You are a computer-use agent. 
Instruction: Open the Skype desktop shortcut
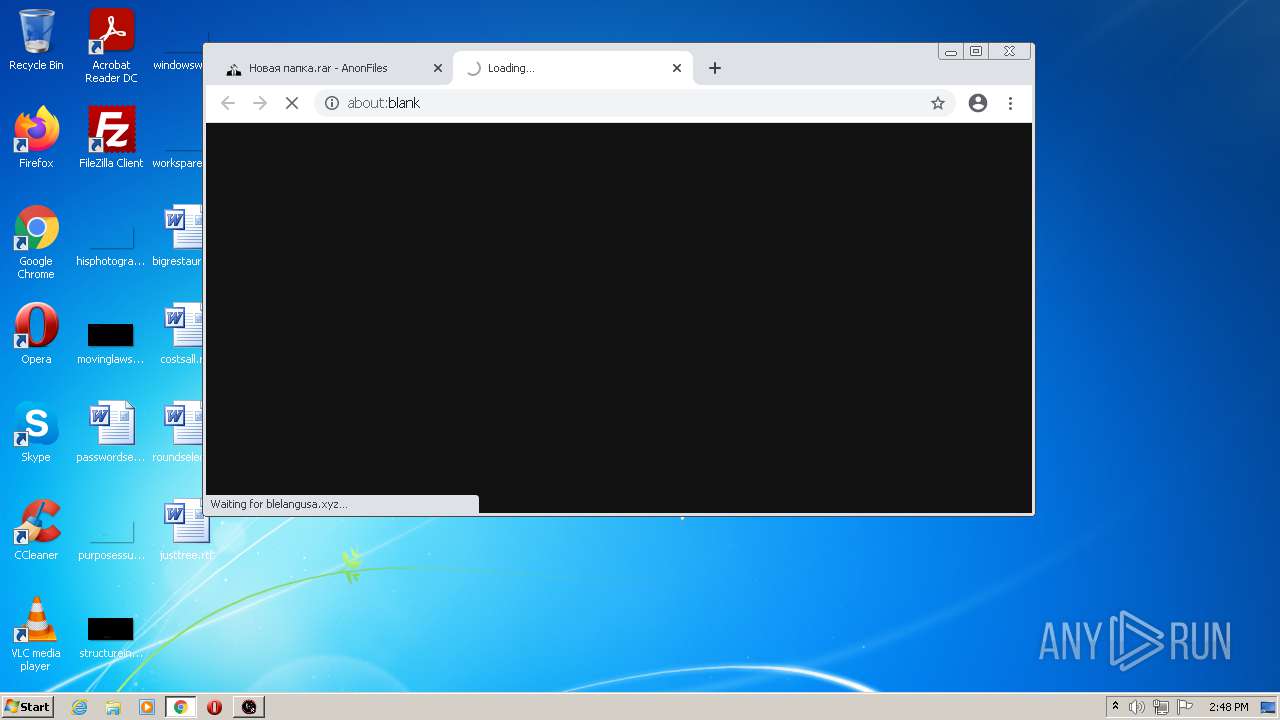click(36, 432)
